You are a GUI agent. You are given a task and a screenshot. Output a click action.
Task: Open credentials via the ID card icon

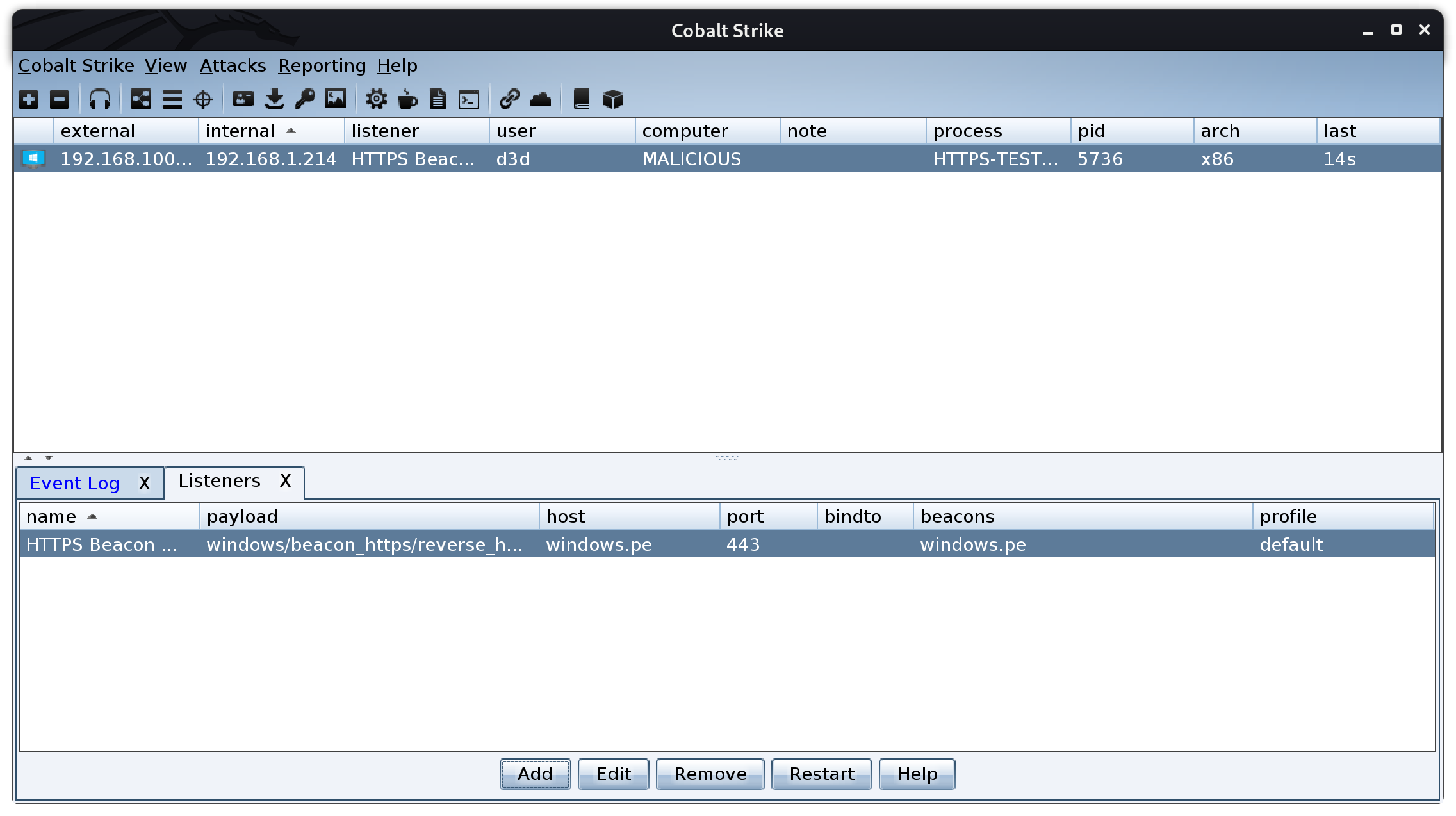tap(243, 99)
